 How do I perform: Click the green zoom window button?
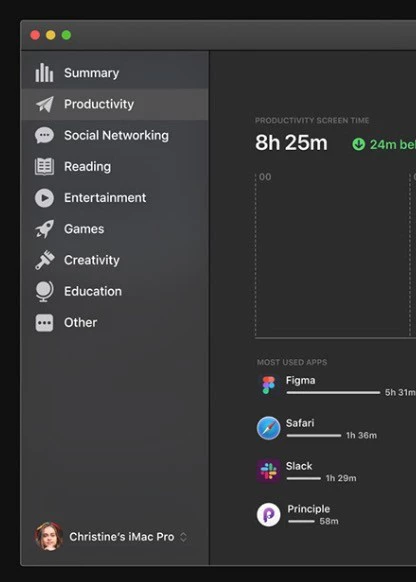click(66, 35)
